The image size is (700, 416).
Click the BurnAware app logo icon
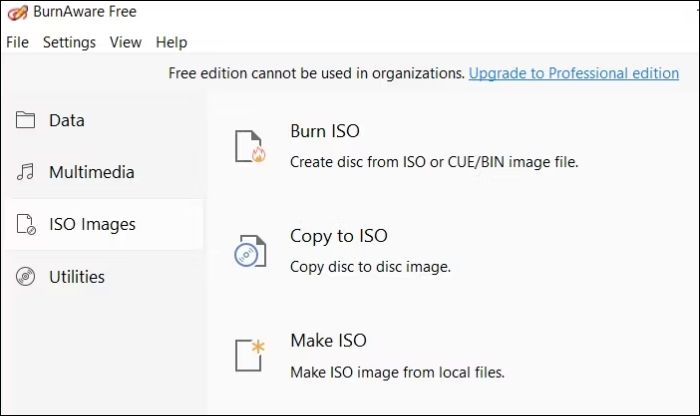(x=16, y=12)
